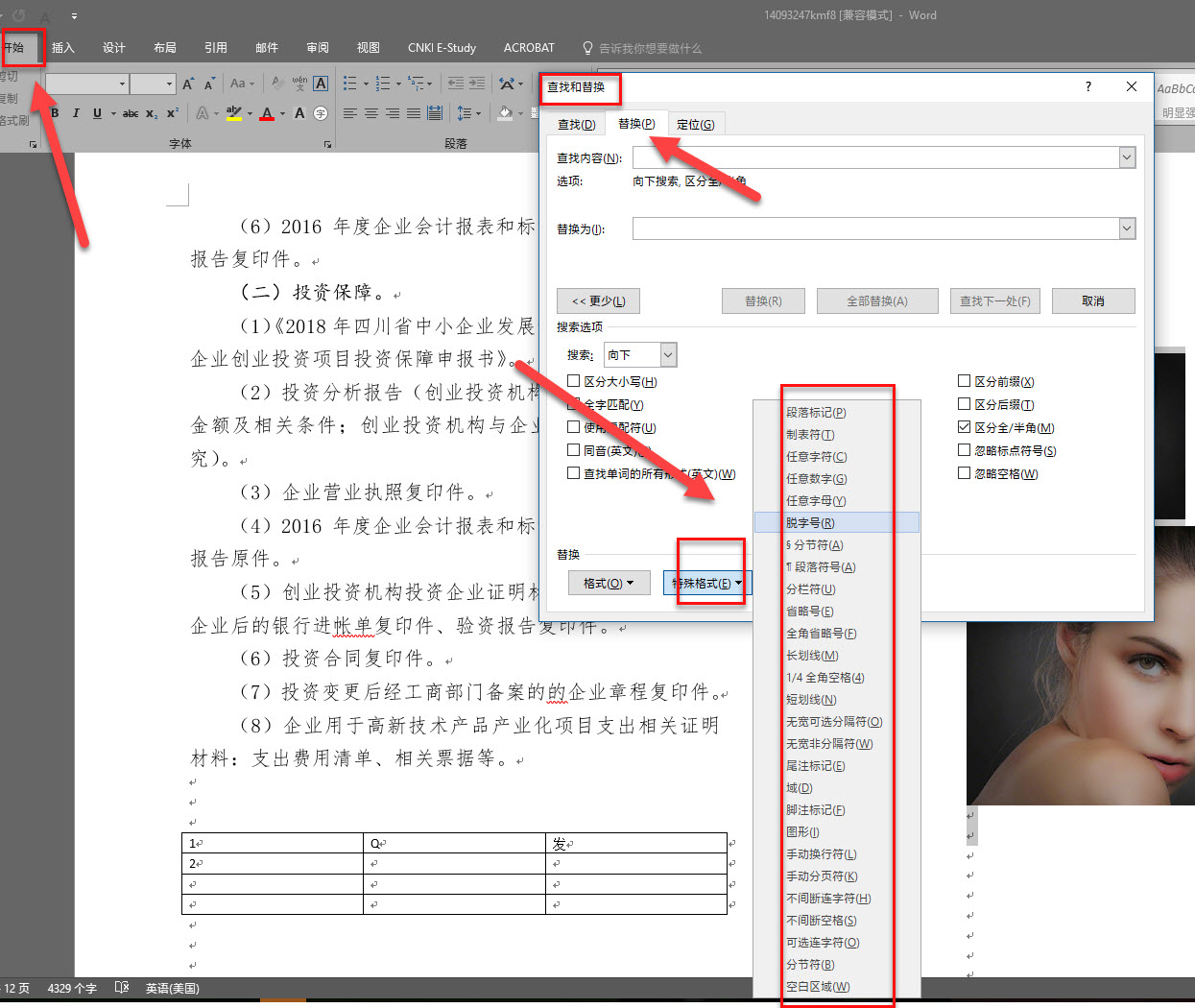Open the 搜索 direction dropdown
The width and height of the screenshot is (1195, 1008).
667,354
